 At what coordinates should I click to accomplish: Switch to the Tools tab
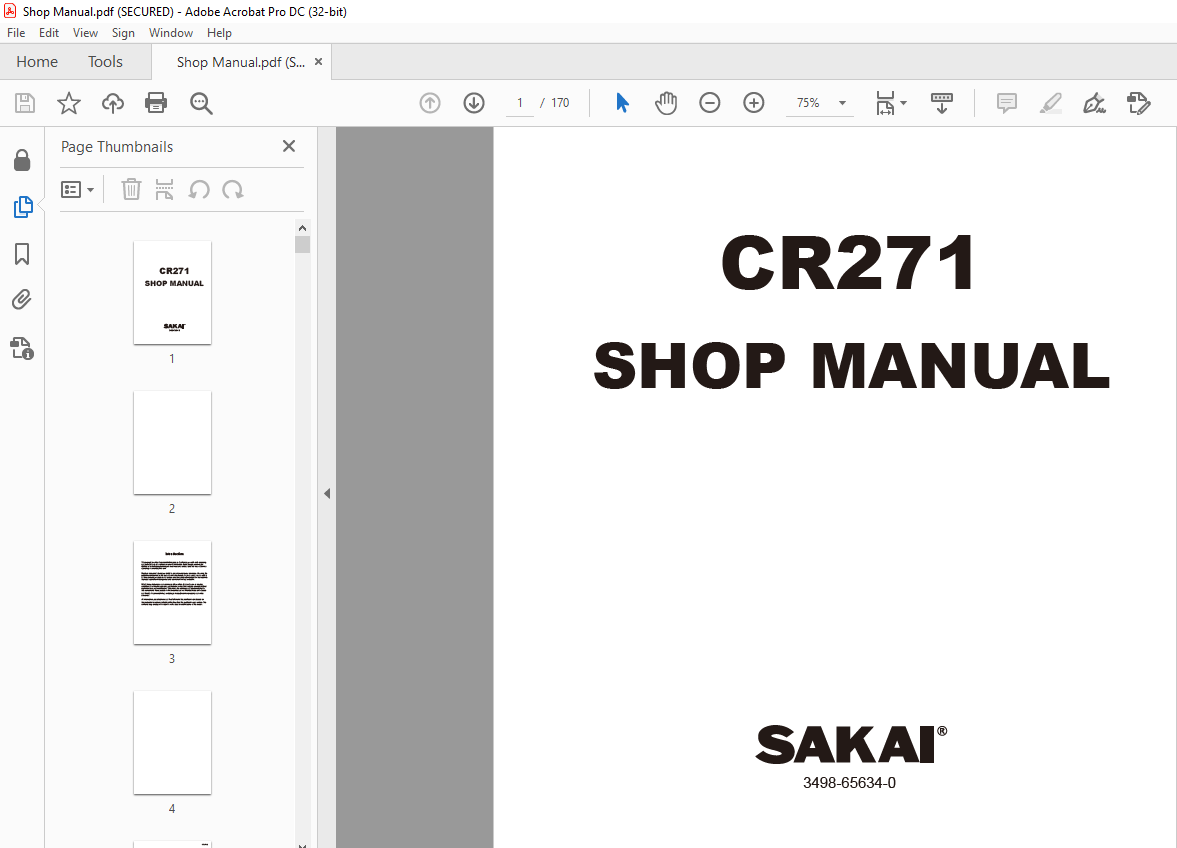tap(105, 62)
